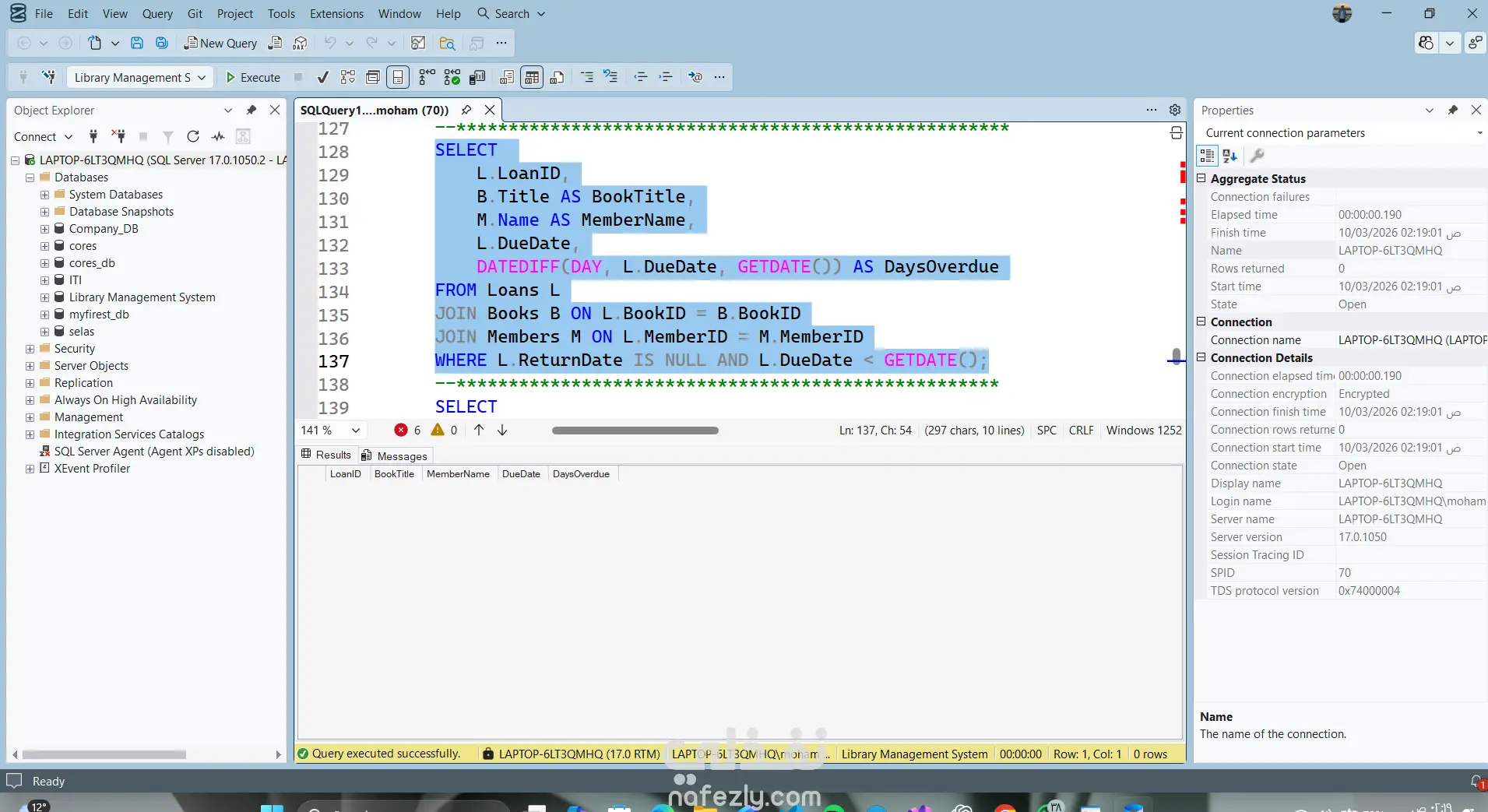This screenshot has height=812, width=1488.
Task: Click the Include Client Statistics icon
Action: click(x=477, y=77)
